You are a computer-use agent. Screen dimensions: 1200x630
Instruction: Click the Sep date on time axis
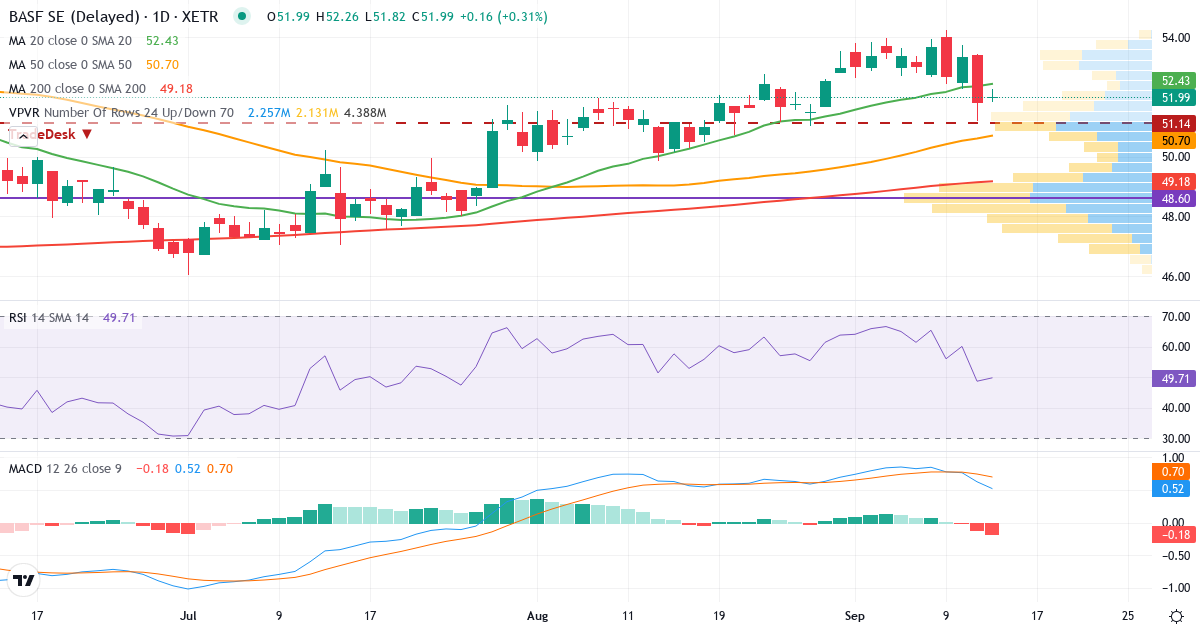[857, 615]
